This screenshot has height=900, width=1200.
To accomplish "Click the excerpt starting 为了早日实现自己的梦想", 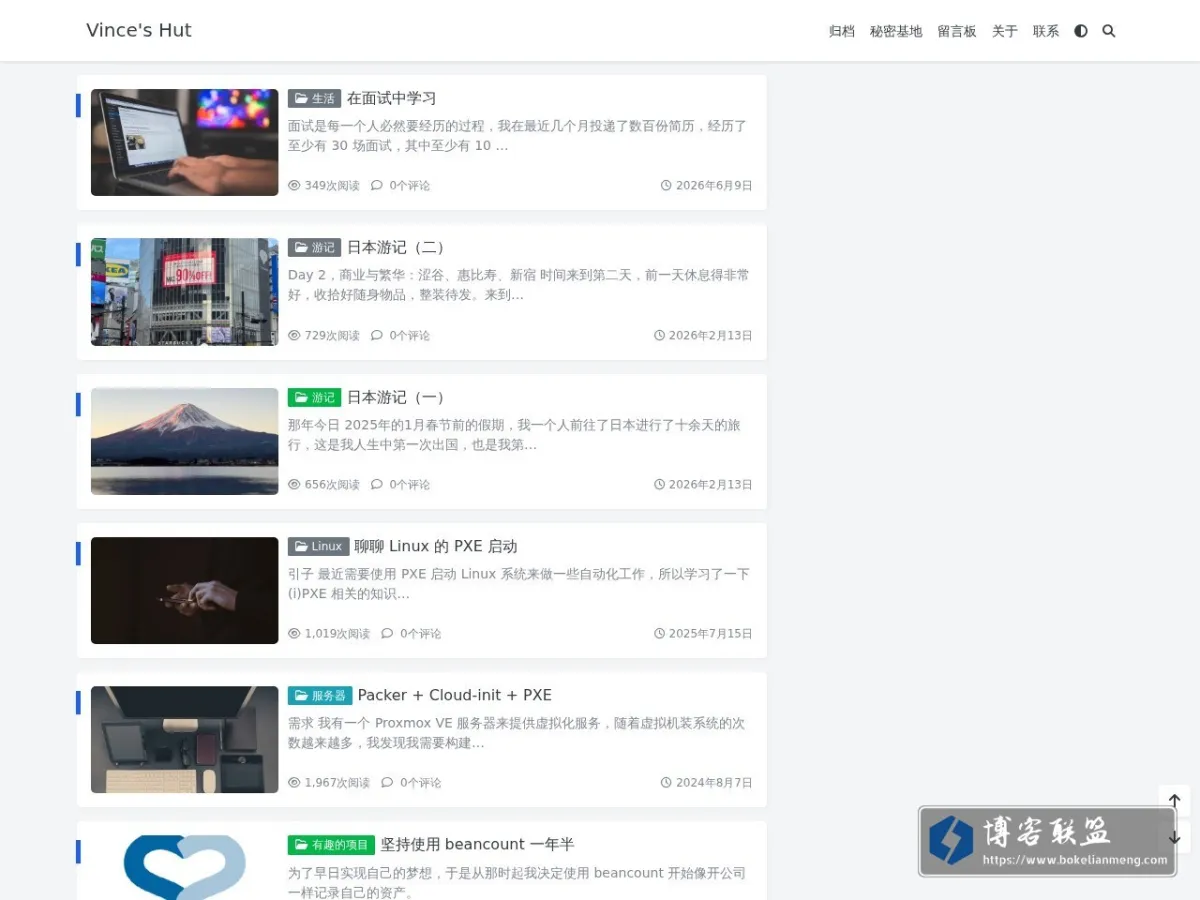I will 517,881.
